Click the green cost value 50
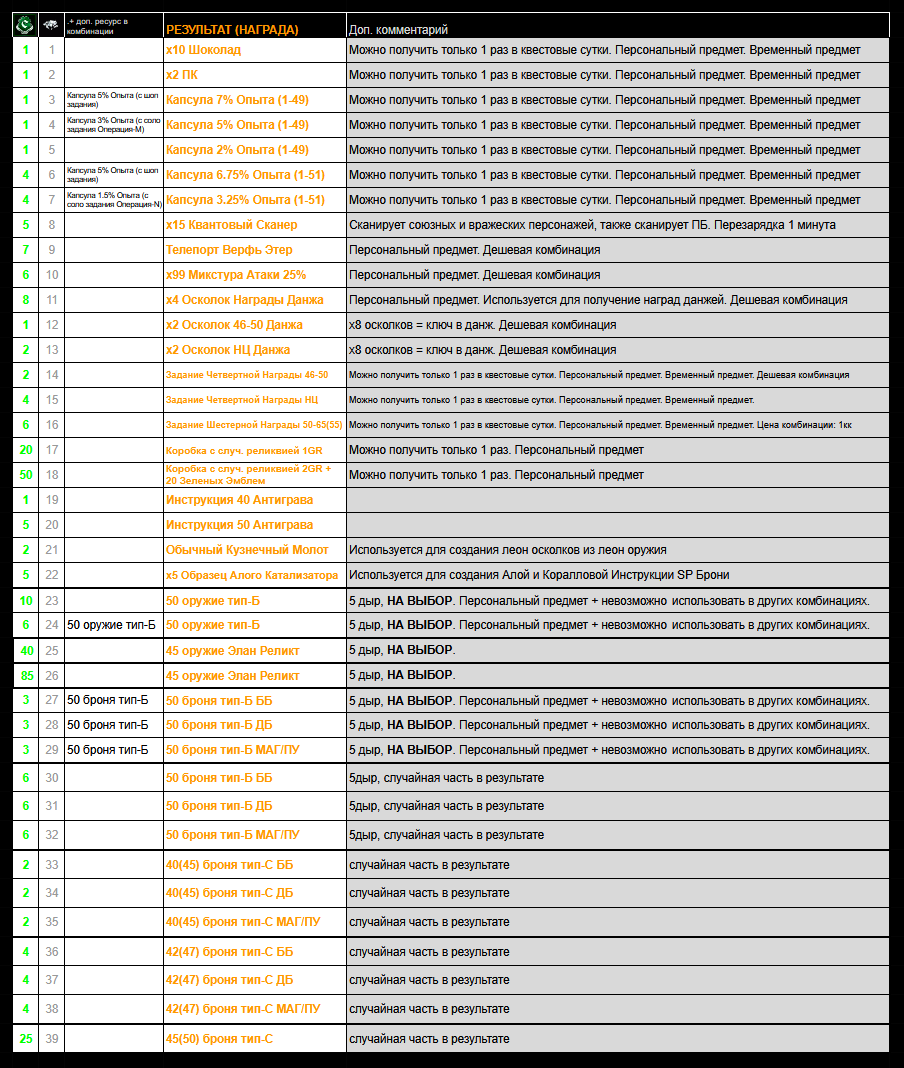 [25, 475]
